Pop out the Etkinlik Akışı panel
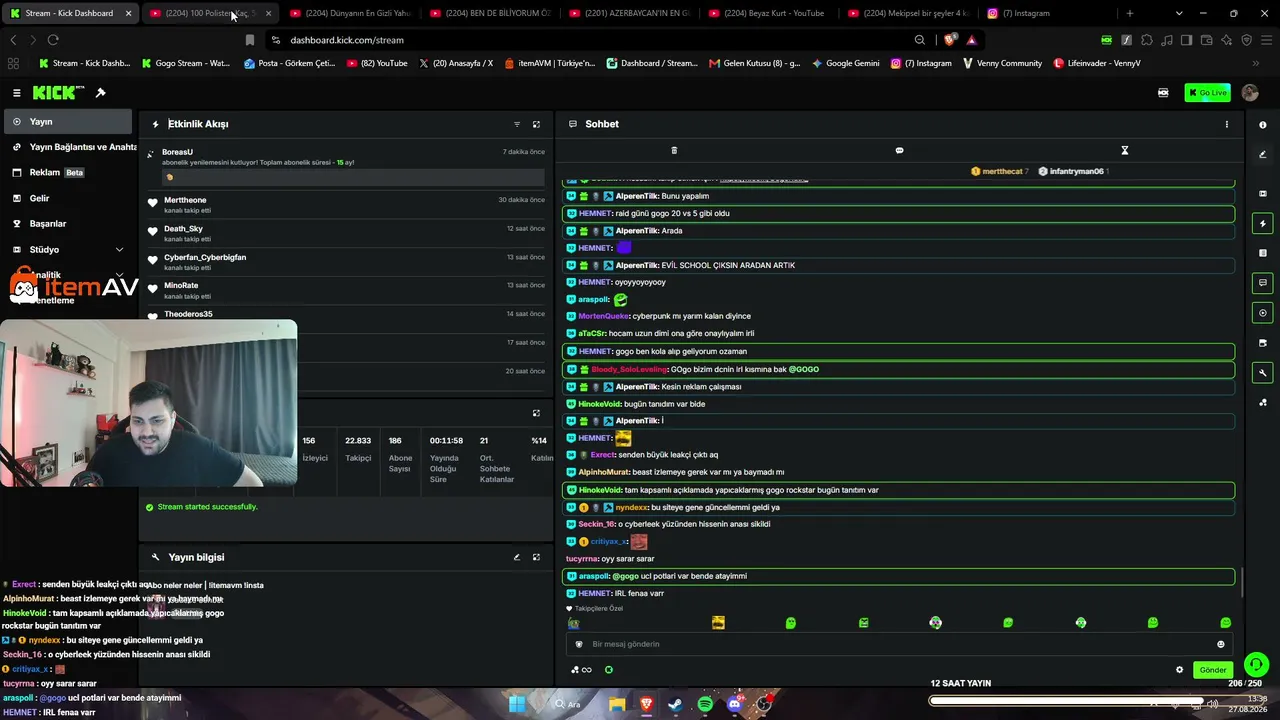 coord(536,124)
